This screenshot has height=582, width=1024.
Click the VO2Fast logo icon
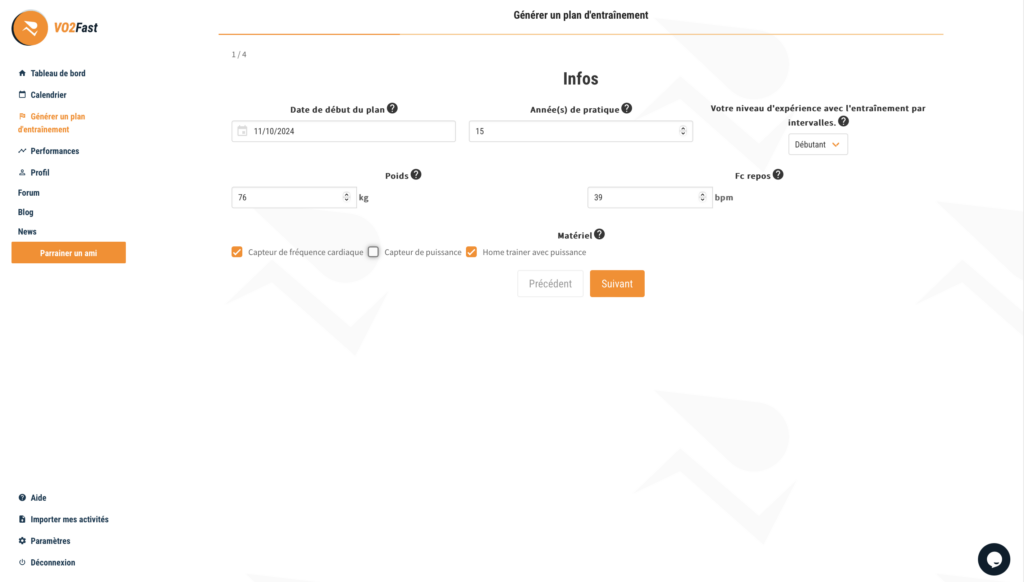(x=30, y=28)
